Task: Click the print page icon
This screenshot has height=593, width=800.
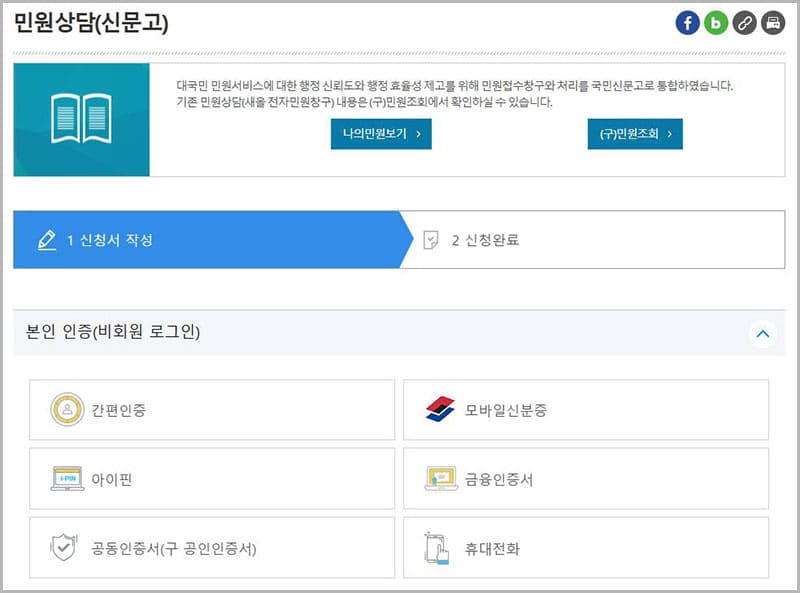Action: [x=773, y=23]
